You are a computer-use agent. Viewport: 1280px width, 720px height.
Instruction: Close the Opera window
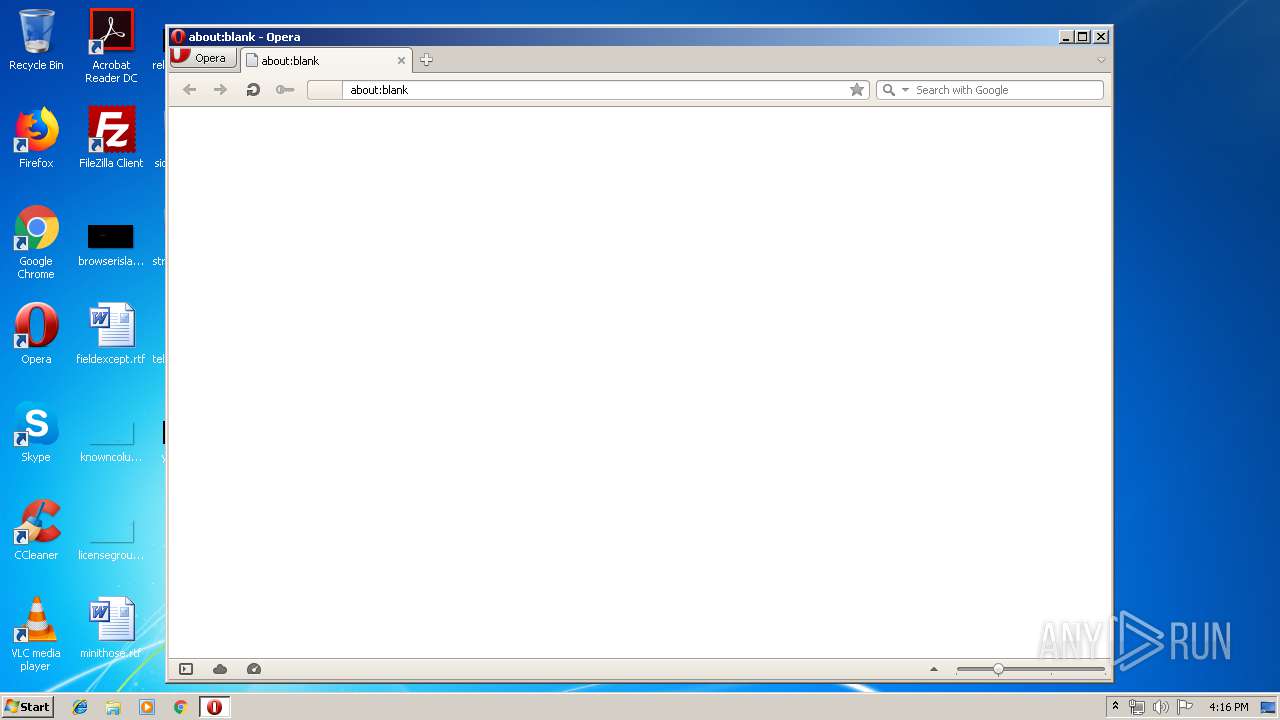click(1101, 37)
